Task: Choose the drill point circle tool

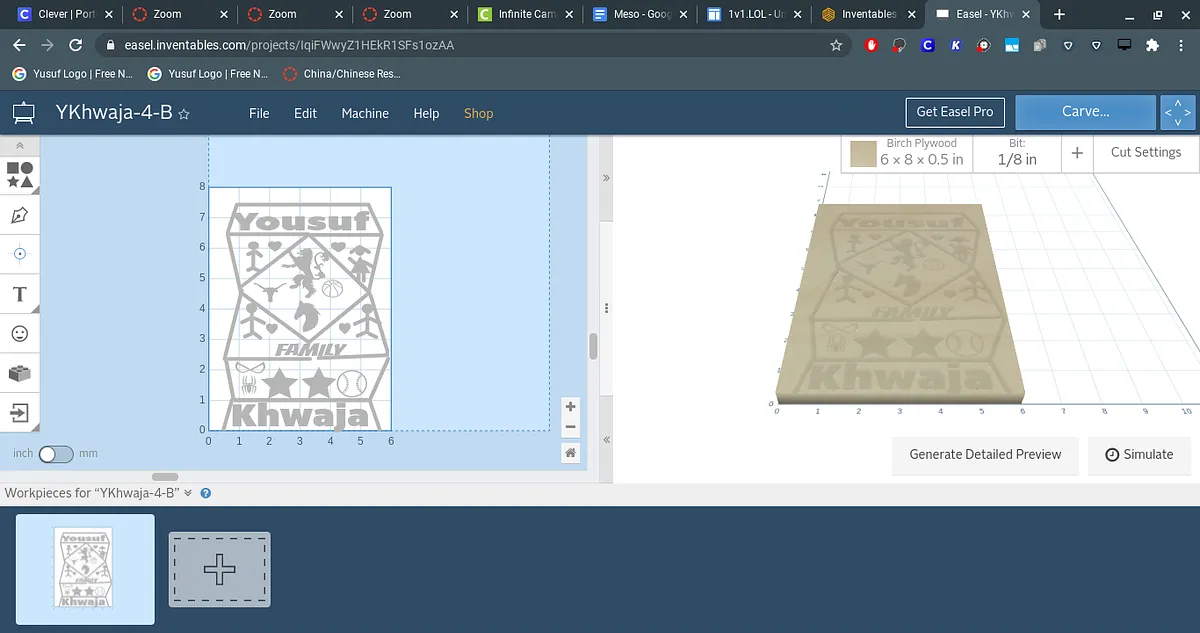Action: pos(20,254)
